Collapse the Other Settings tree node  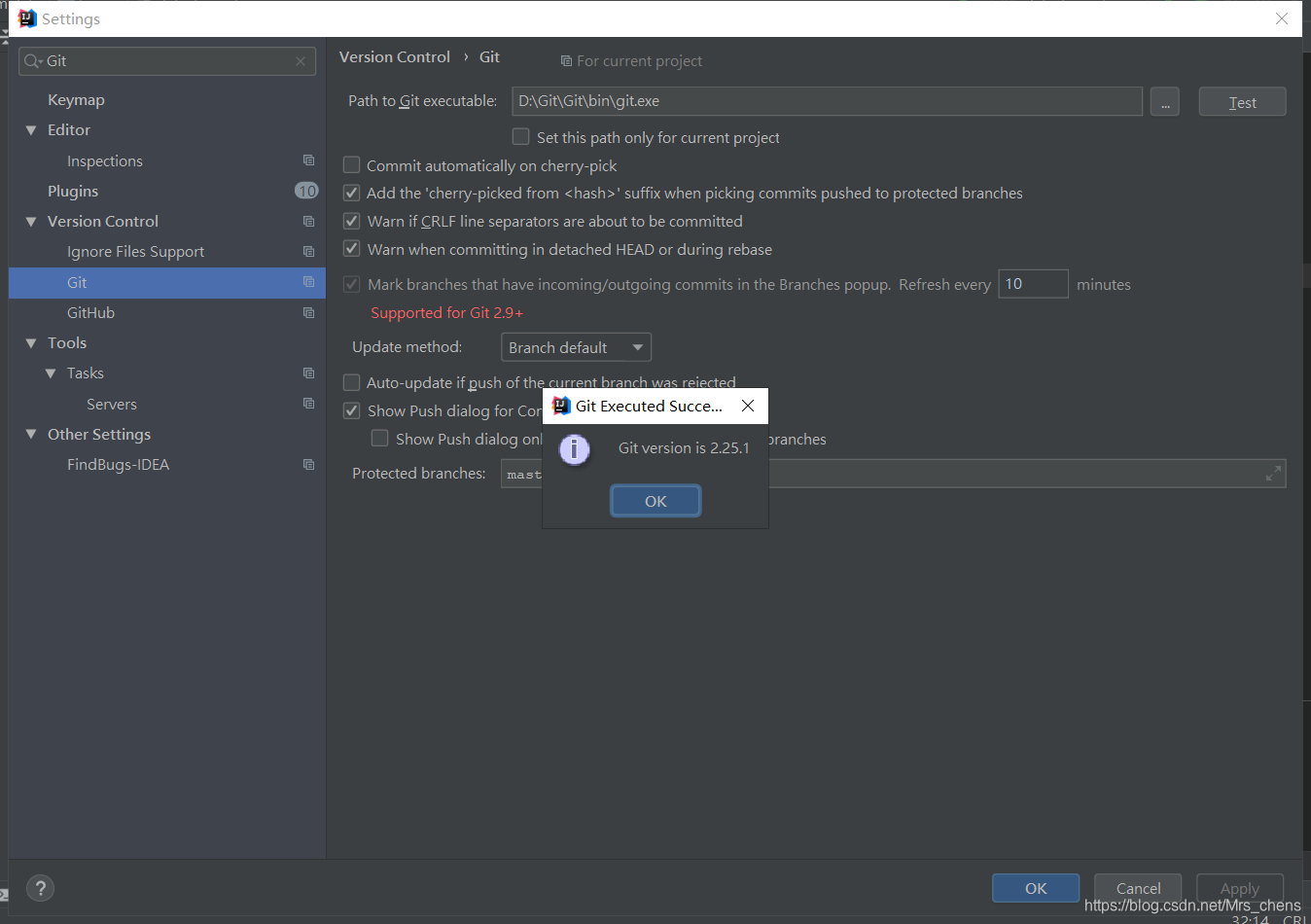(31, 435)
